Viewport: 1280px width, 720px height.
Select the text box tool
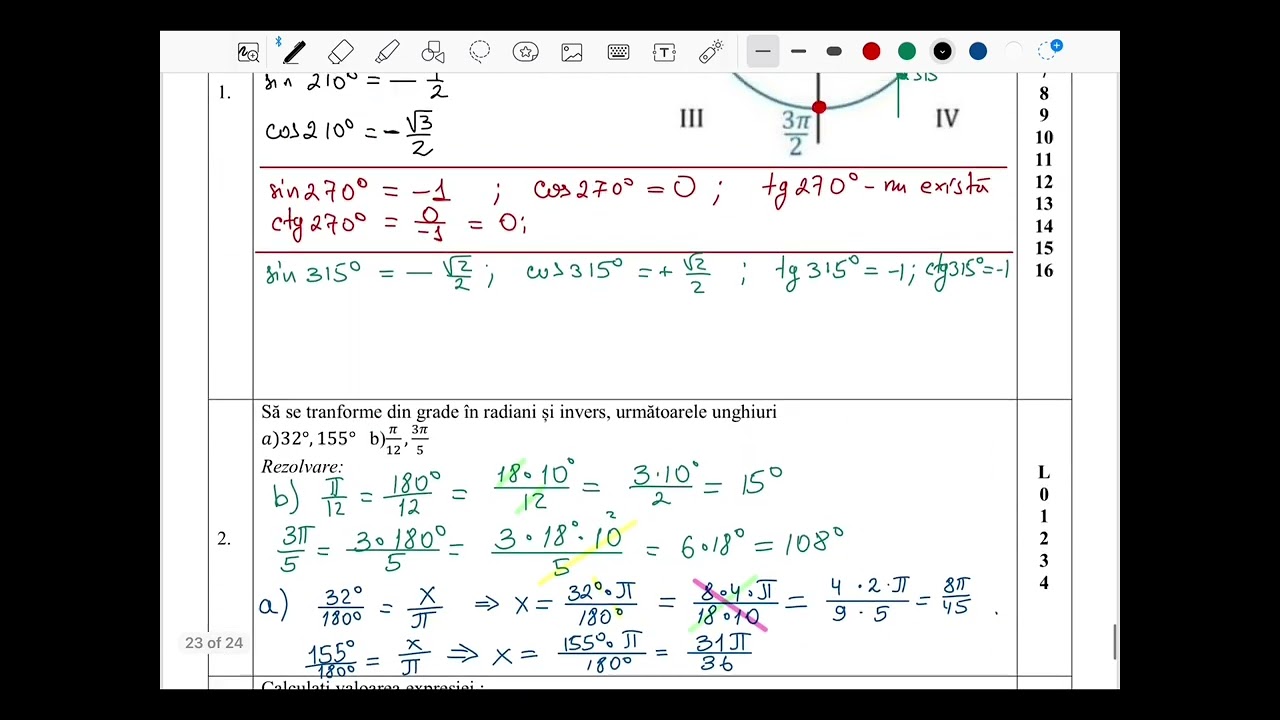coord(664,52)
